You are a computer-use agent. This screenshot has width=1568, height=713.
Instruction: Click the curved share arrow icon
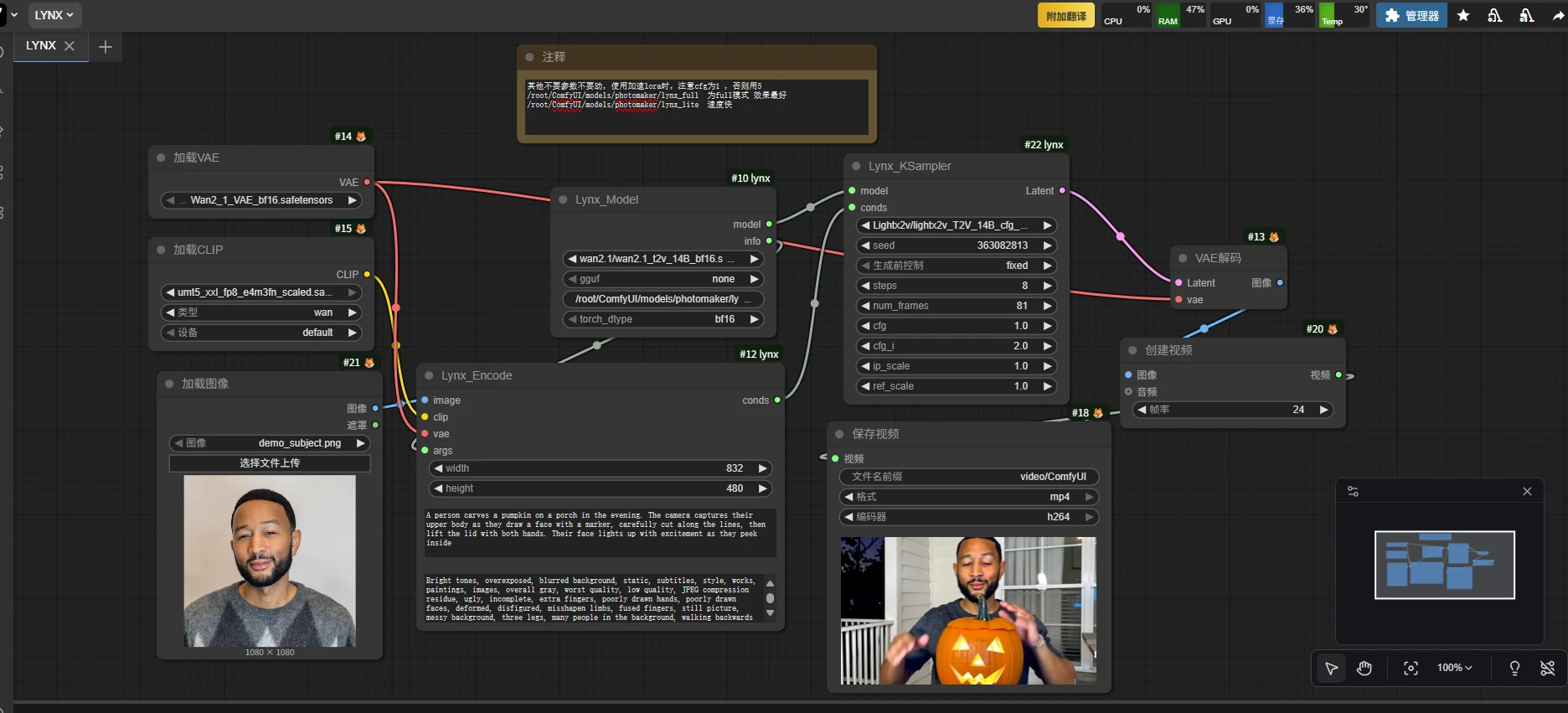tap(1559, 15)
